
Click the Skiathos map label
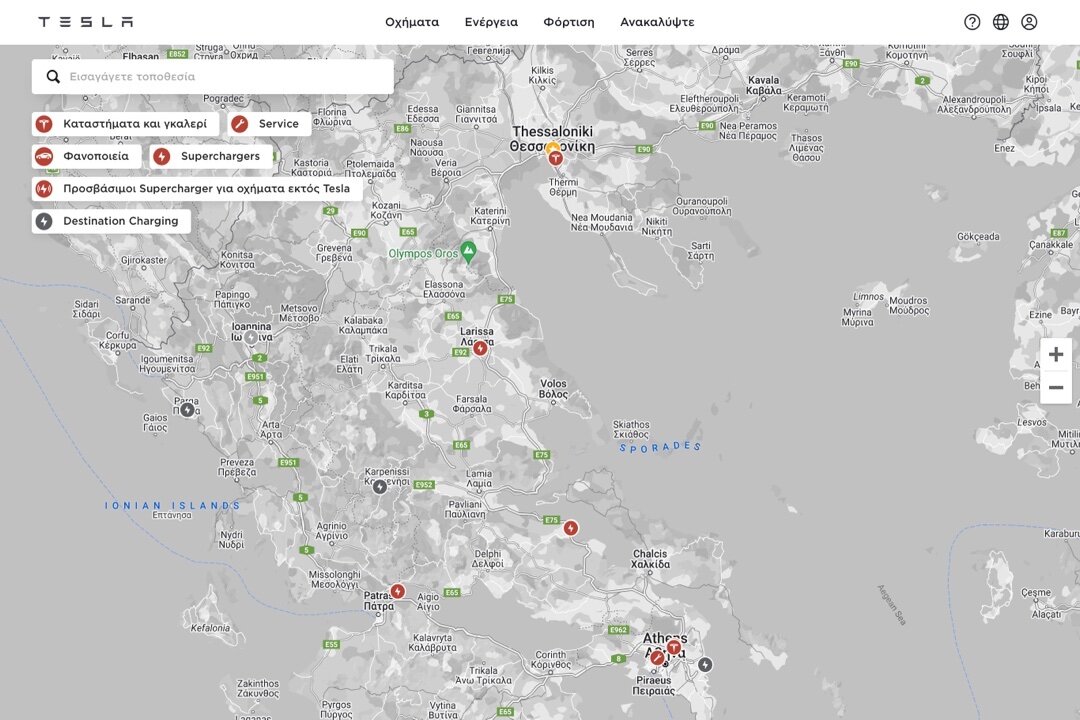[631, 430]
